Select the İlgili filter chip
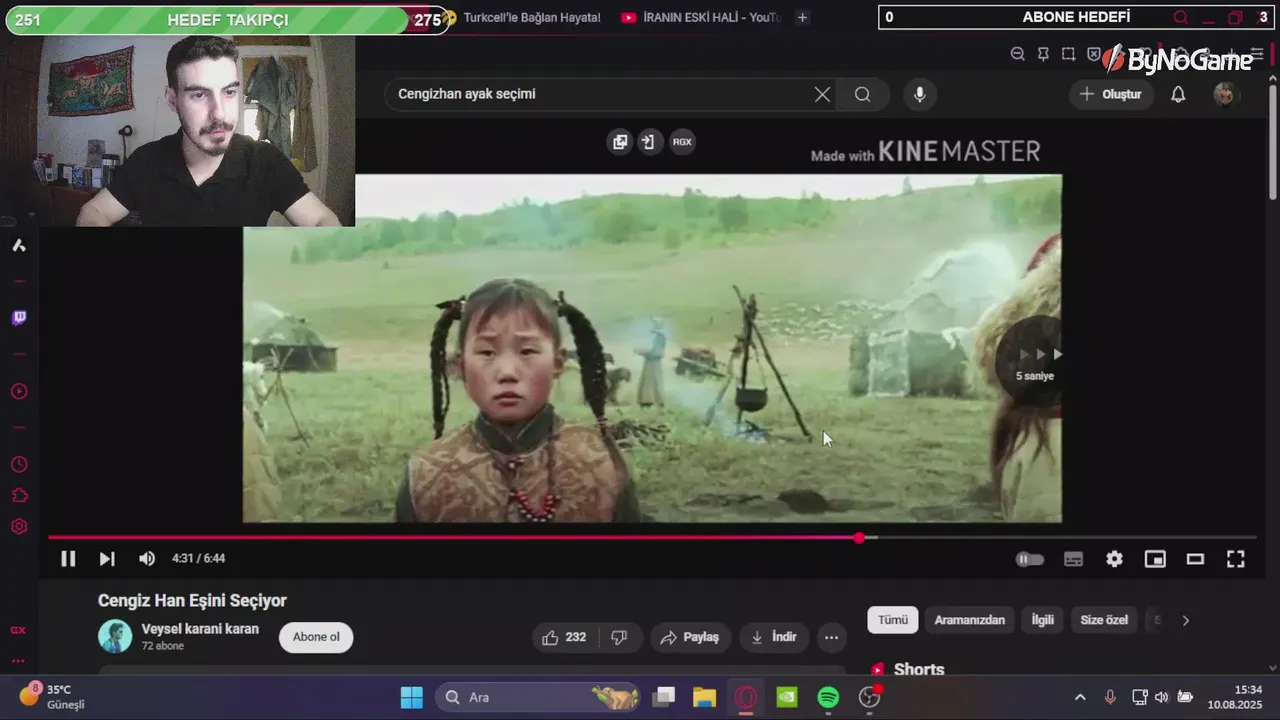 pos(1043,620)
